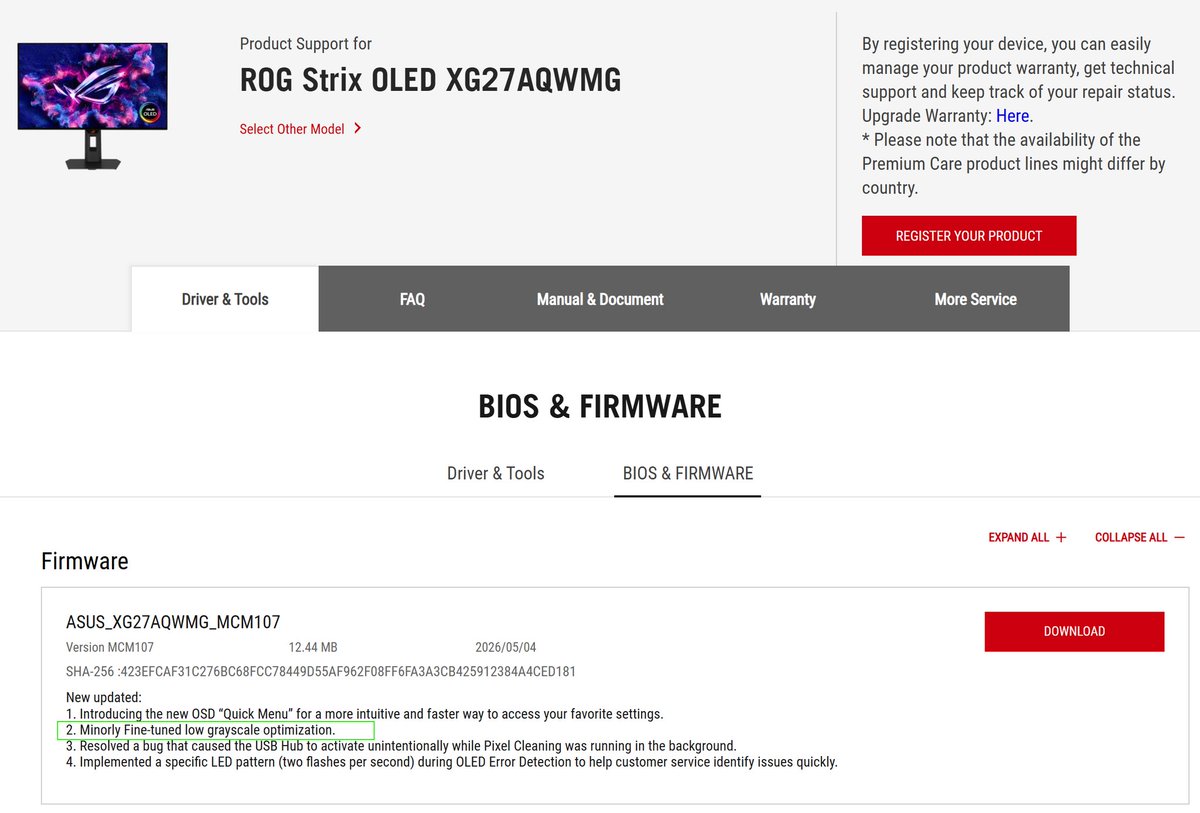The height and width of the screenshot is (813, 1200).
Task: Select the Driver & Tools main tab
Action: [x=225, y=299]
